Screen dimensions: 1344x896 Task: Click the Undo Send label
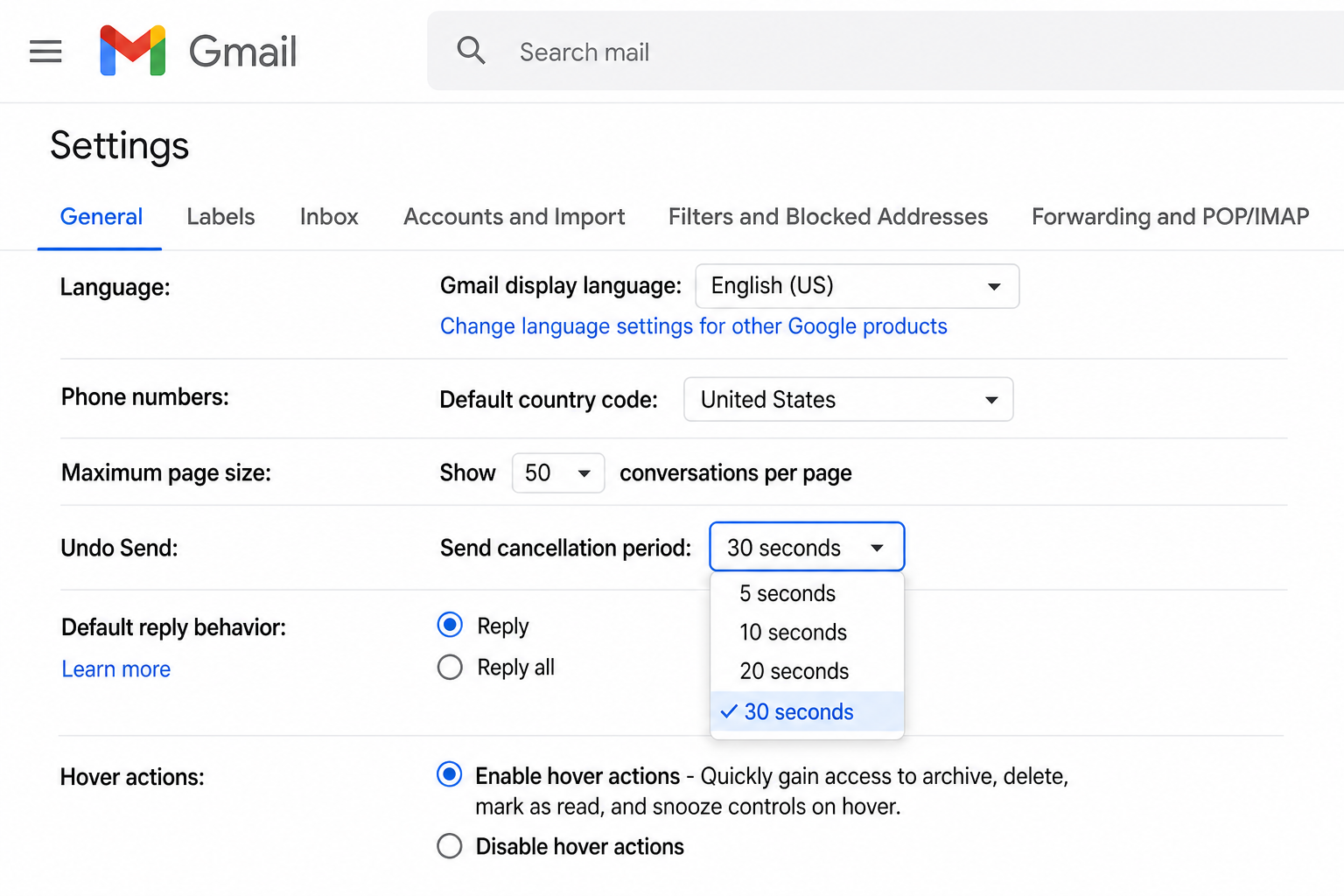coord(119,548)
